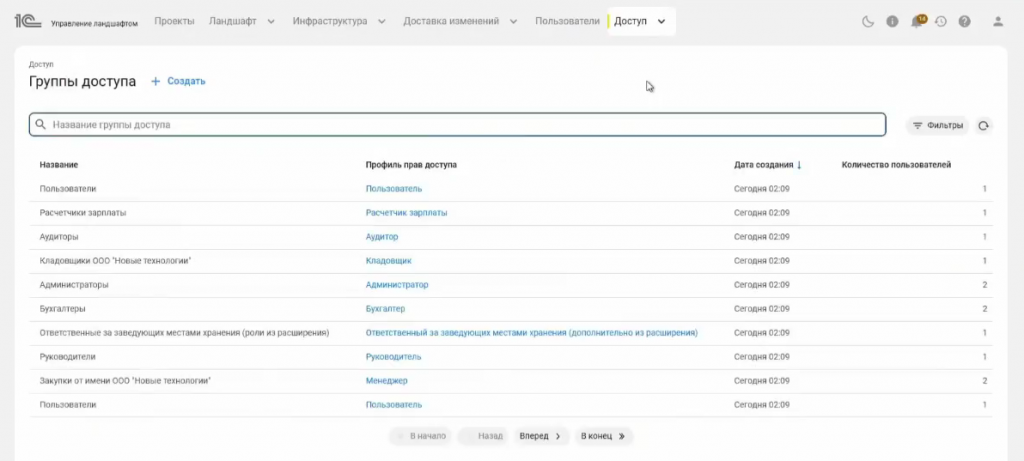The height and width of the screenshot is (461, 1024).
Task: Open notifications via the bell icon
Action: [x=917, y=21]
